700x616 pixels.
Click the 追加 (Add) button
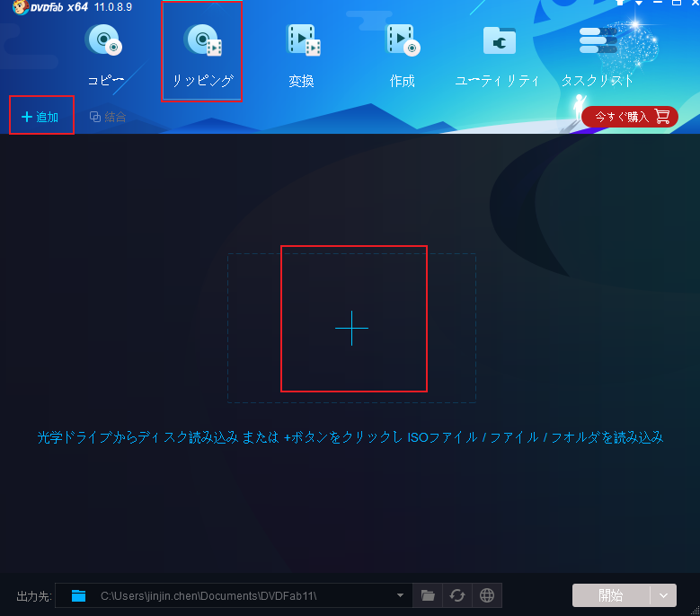pos(41,117)
